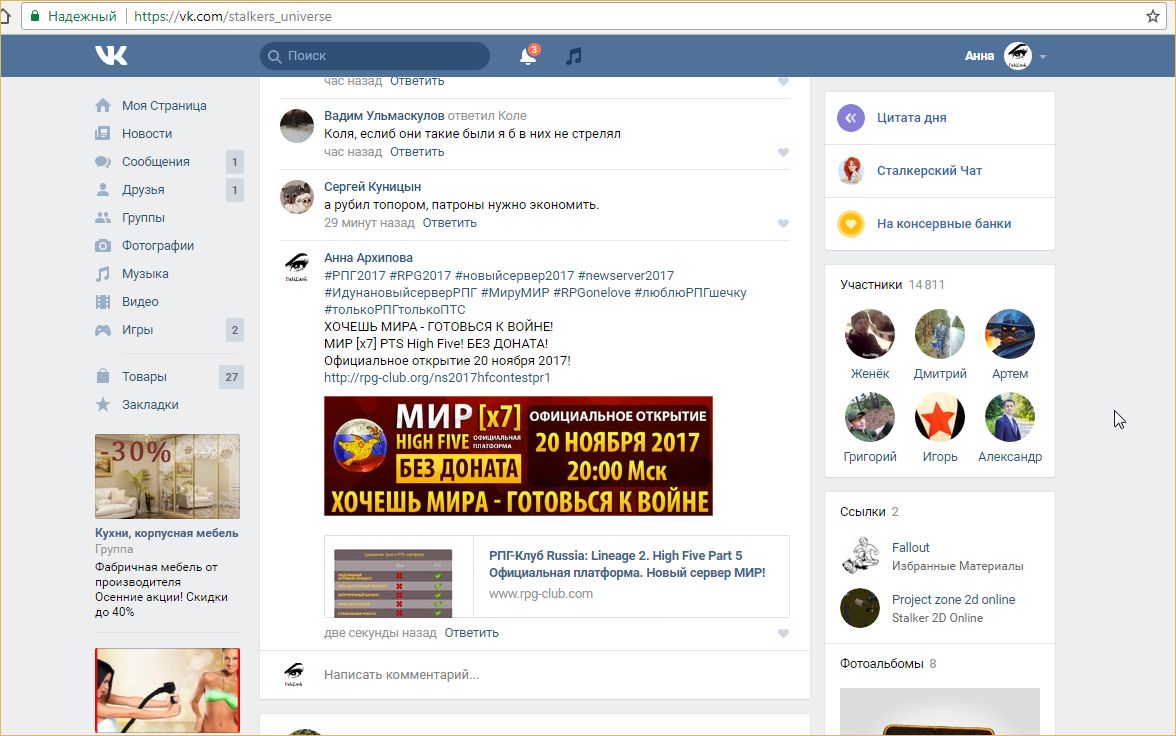Reply to Сергей Куницын's comment
Viewport: 1176px width, 736px height.
pos(449,223)
